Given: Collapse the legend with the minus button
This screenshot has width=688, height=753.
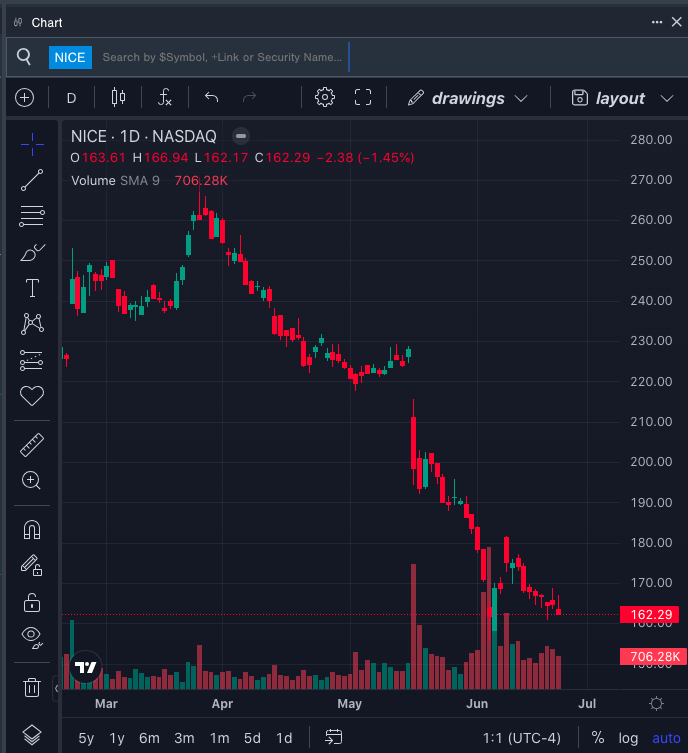Looking at the screenshot, I should pyautogui.click(x=241, y=136).
